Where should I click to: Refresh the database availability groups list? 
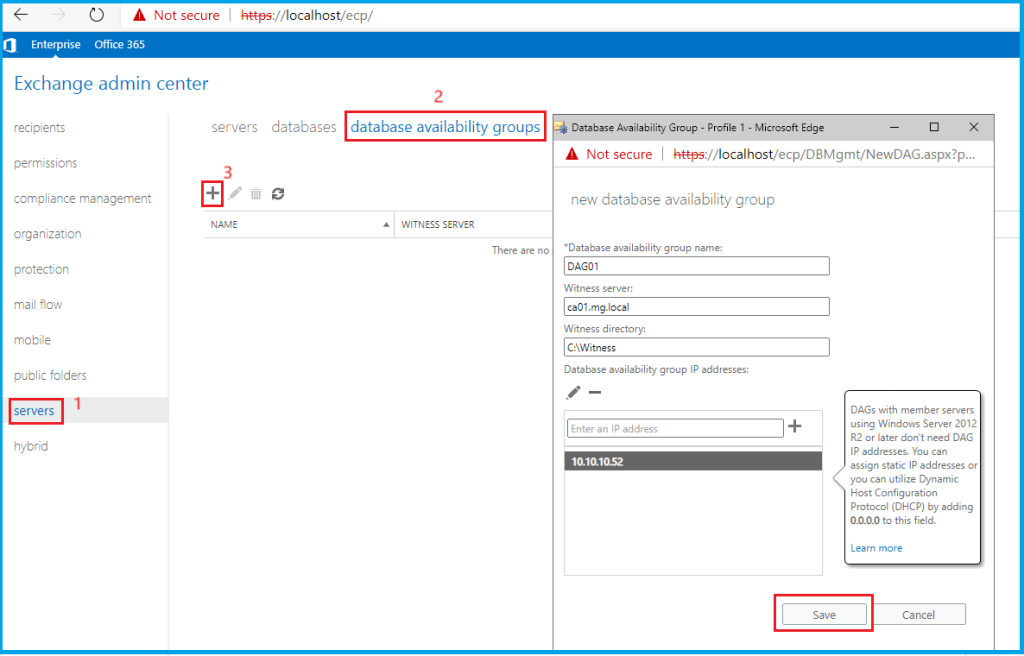click(x=278, y=193)
